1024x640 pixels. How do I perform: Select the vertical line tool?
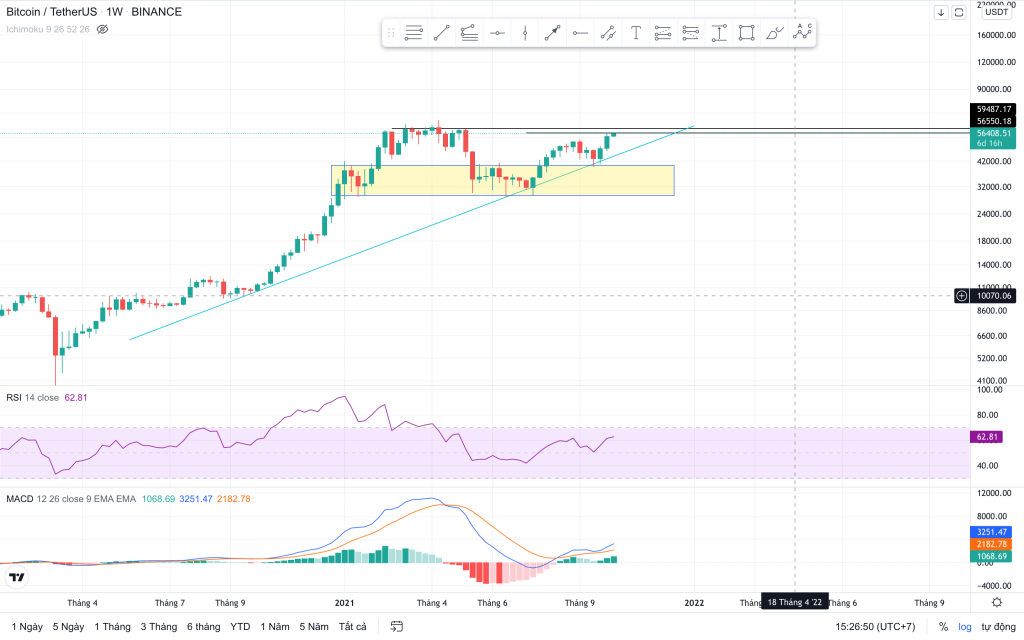(524, 33)
